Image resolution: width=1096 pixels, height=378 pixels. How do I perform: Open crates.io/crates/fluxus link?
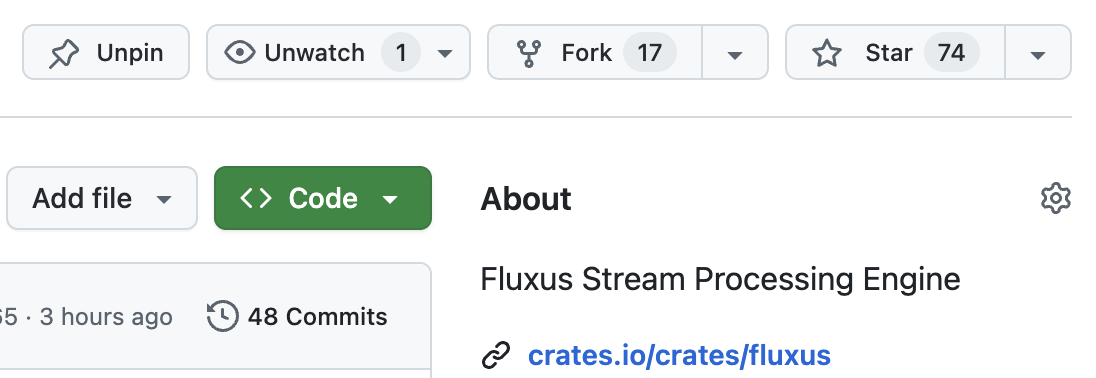click(x=679, y=355)
